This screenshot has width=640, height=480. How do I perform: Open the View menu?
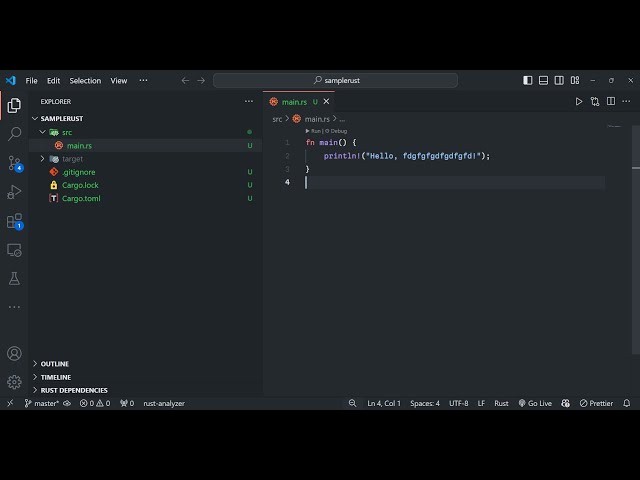click(x=118, y=80)
